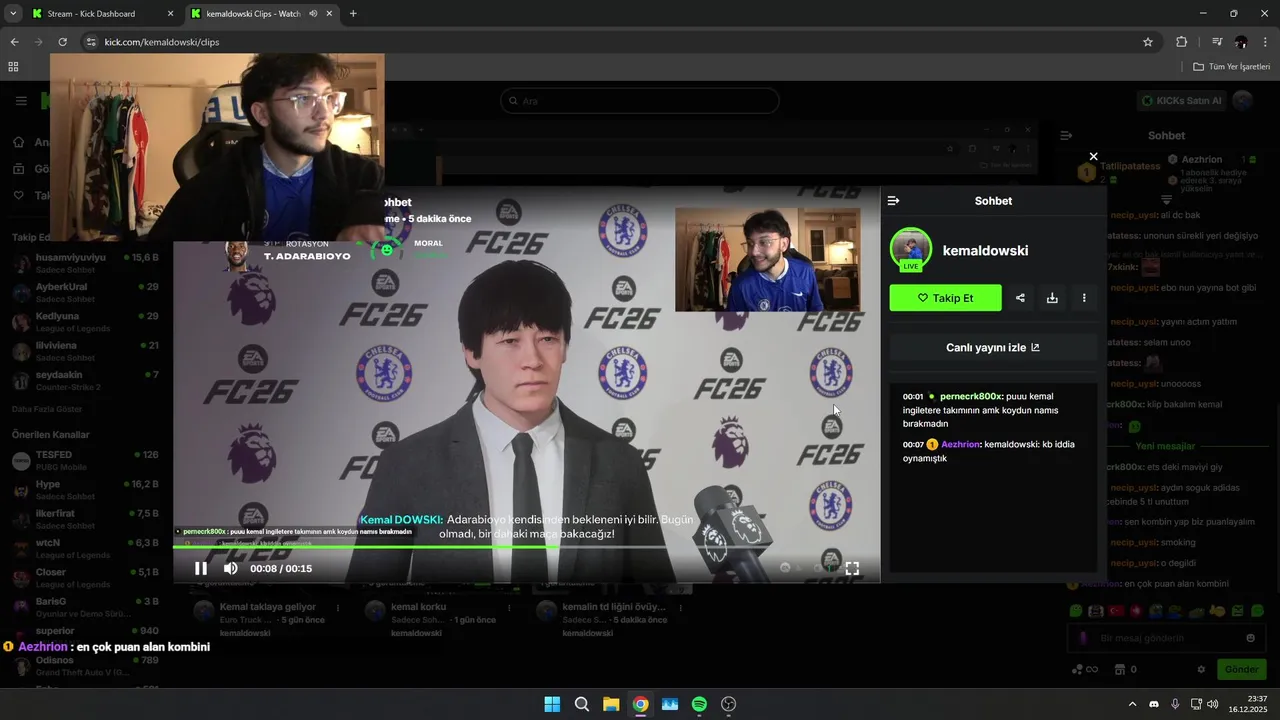This screenshot has width=1280, height=720.
Task: Expand Daha Fazla Göster in sidebar
Action: pos(46,409)
